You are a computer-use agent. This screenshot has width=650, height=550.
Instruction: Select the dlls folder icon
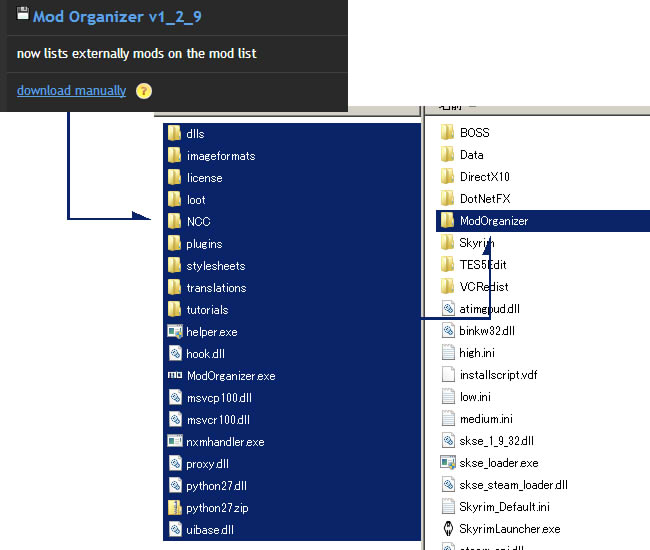pyautogui.click(x=174, y=133)
